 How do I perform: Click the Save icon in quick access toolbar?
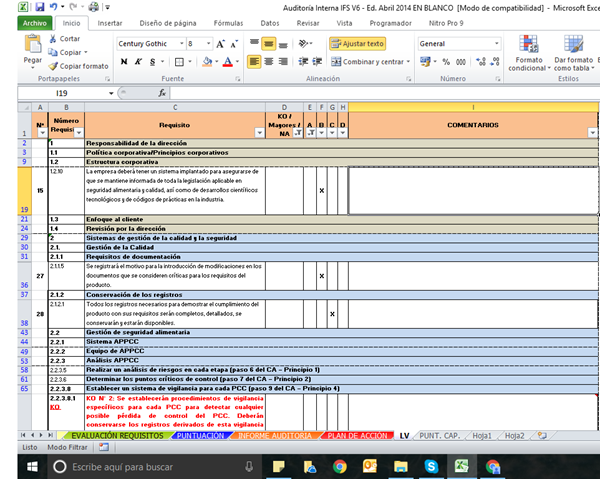38,6
